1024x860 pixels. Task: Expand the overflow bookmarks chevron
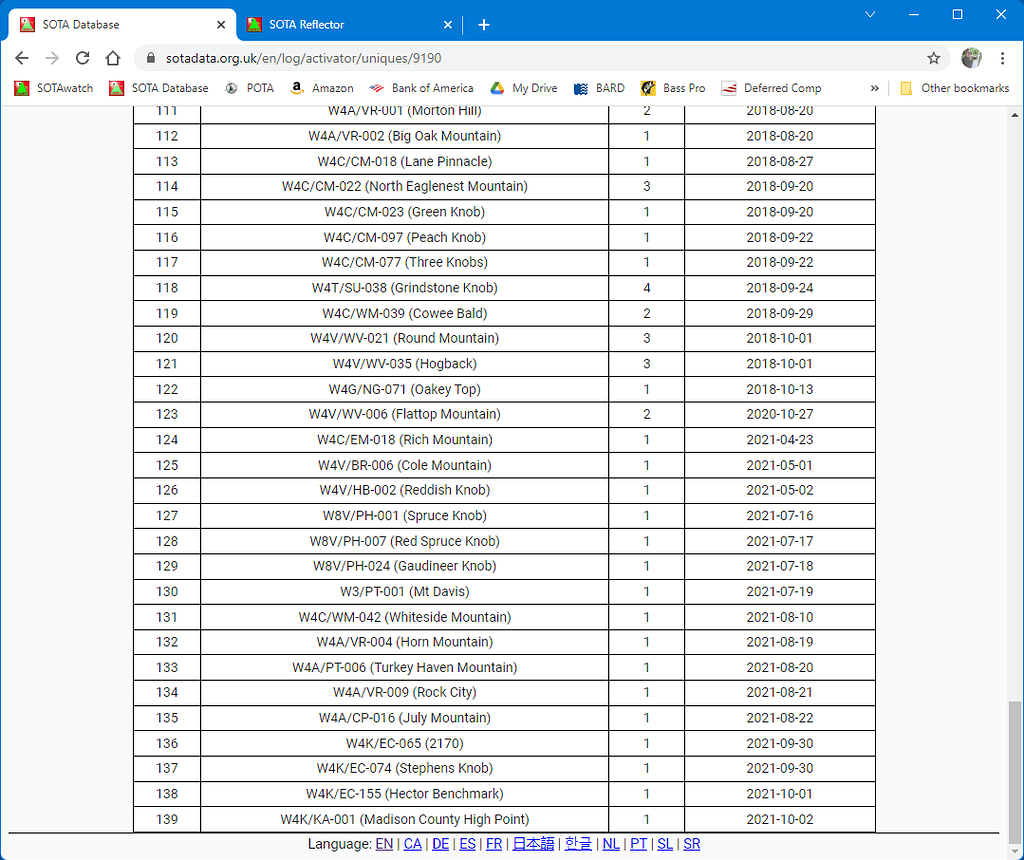pyautogui.click(x=875, y=88)
